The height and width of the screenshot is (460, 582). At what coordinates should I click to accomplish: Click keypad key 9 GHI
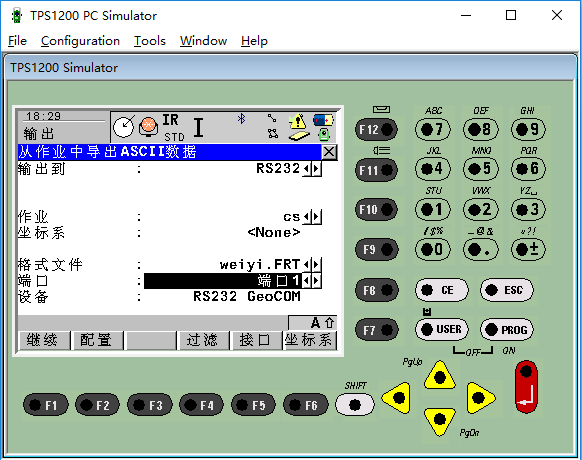click(529, 130)
